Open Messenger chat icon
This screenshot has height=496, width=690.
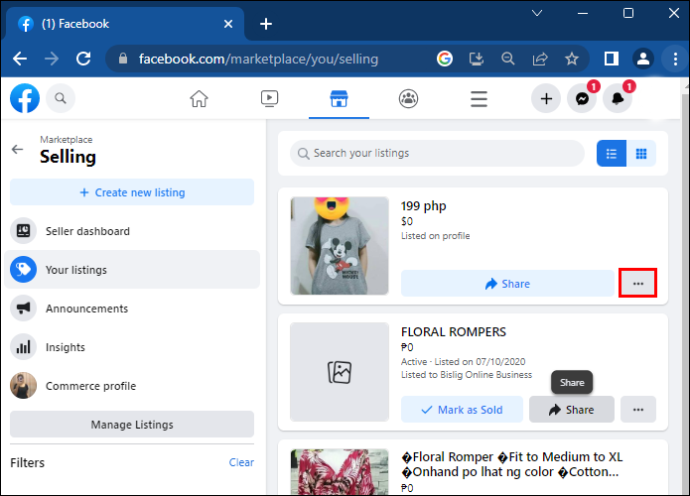pos(582,99)
